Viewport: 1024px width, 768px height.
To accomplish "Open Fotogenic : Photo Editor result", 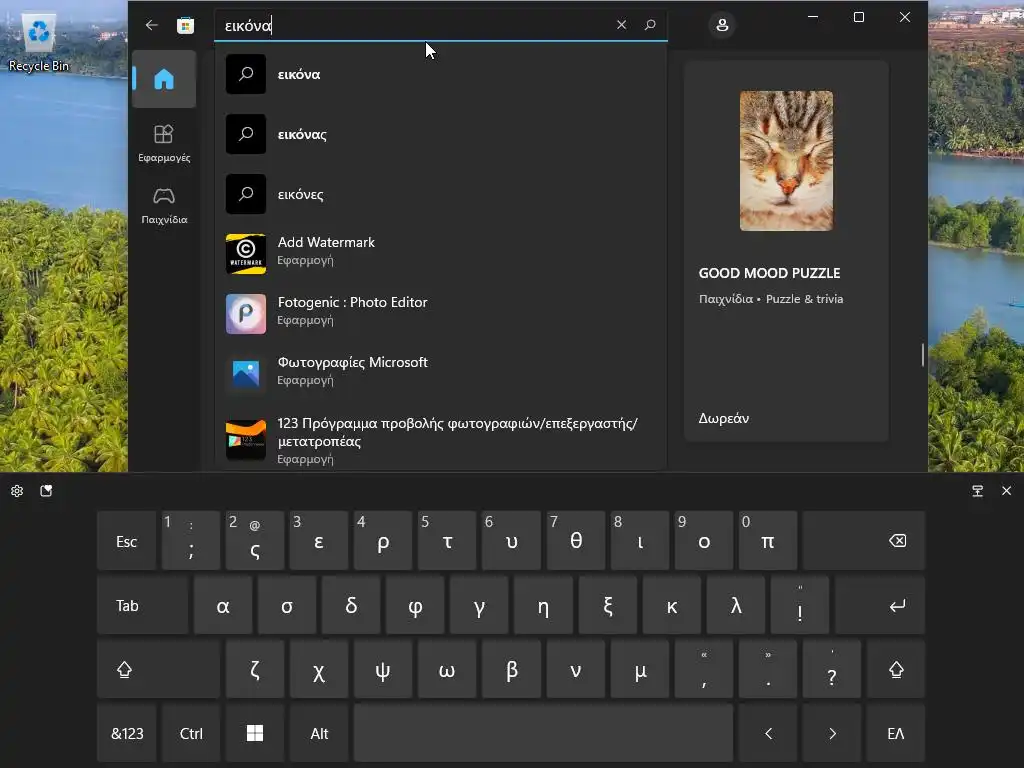I will 440,314.
